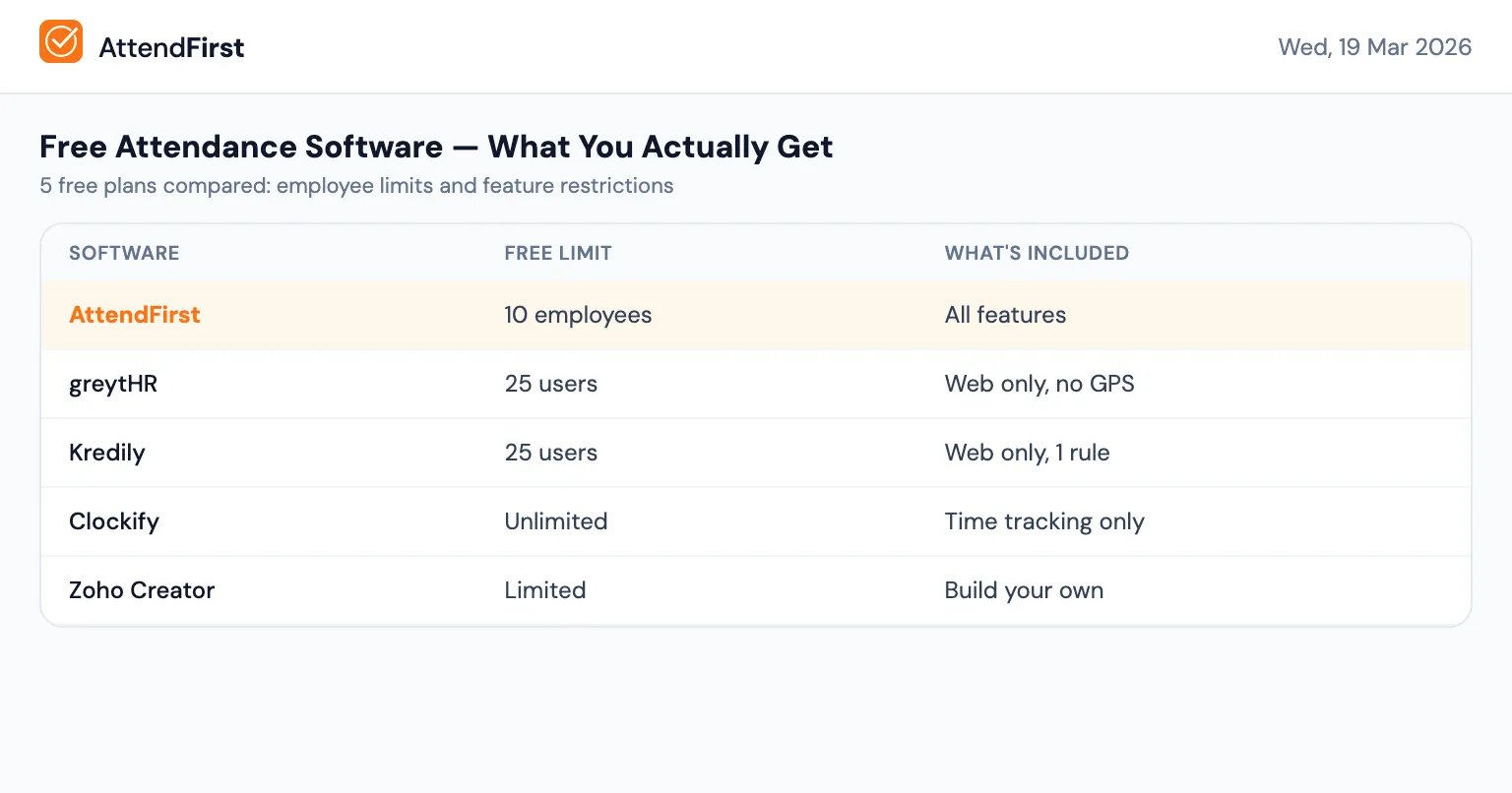1512x793 pixels.
Task: Click 'Web only, no GPS' text
Action: 1039,384
